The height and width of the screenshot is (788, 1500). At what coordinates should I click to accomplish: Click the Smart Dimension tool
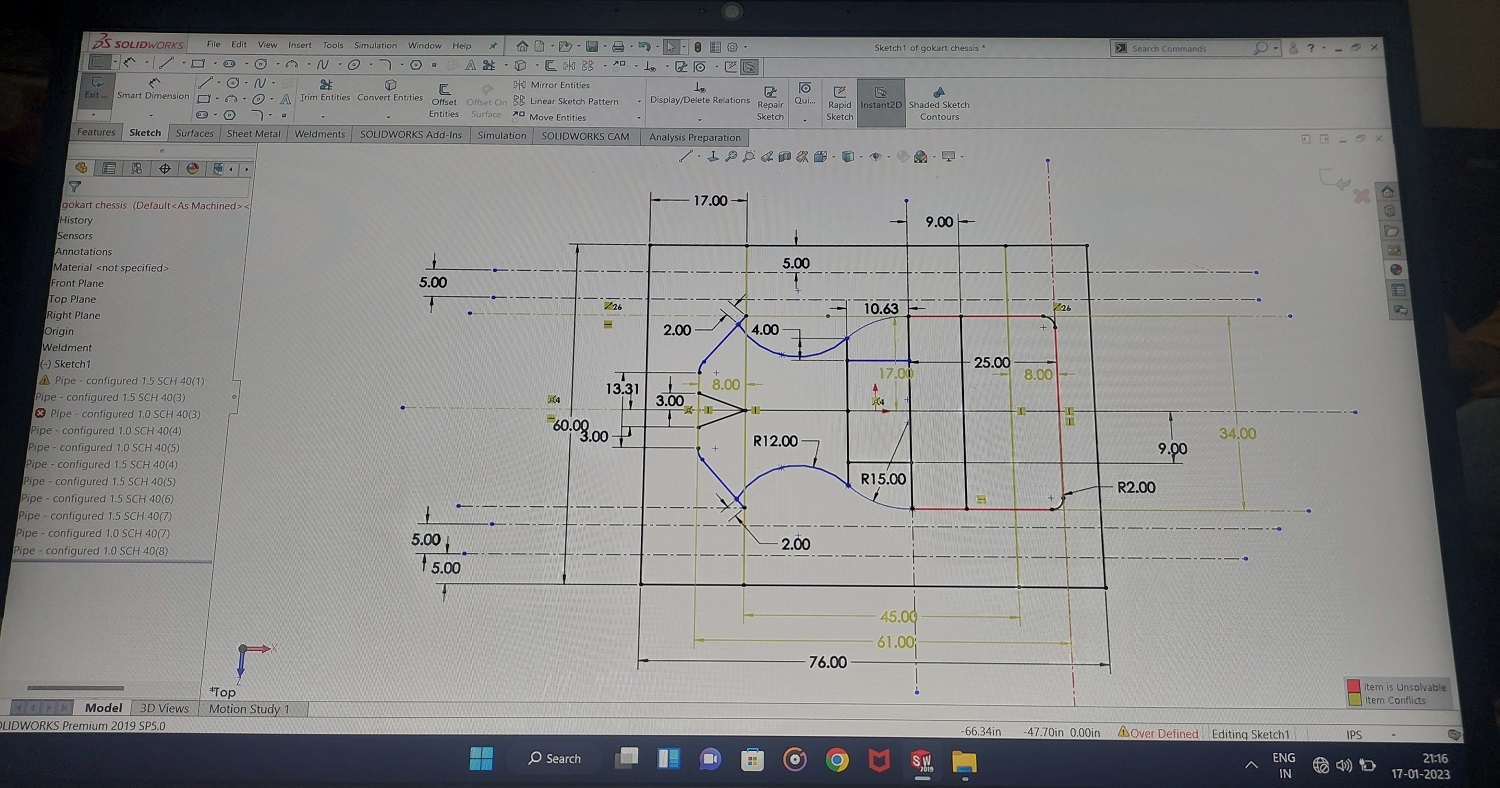click(x=152, y=89)
